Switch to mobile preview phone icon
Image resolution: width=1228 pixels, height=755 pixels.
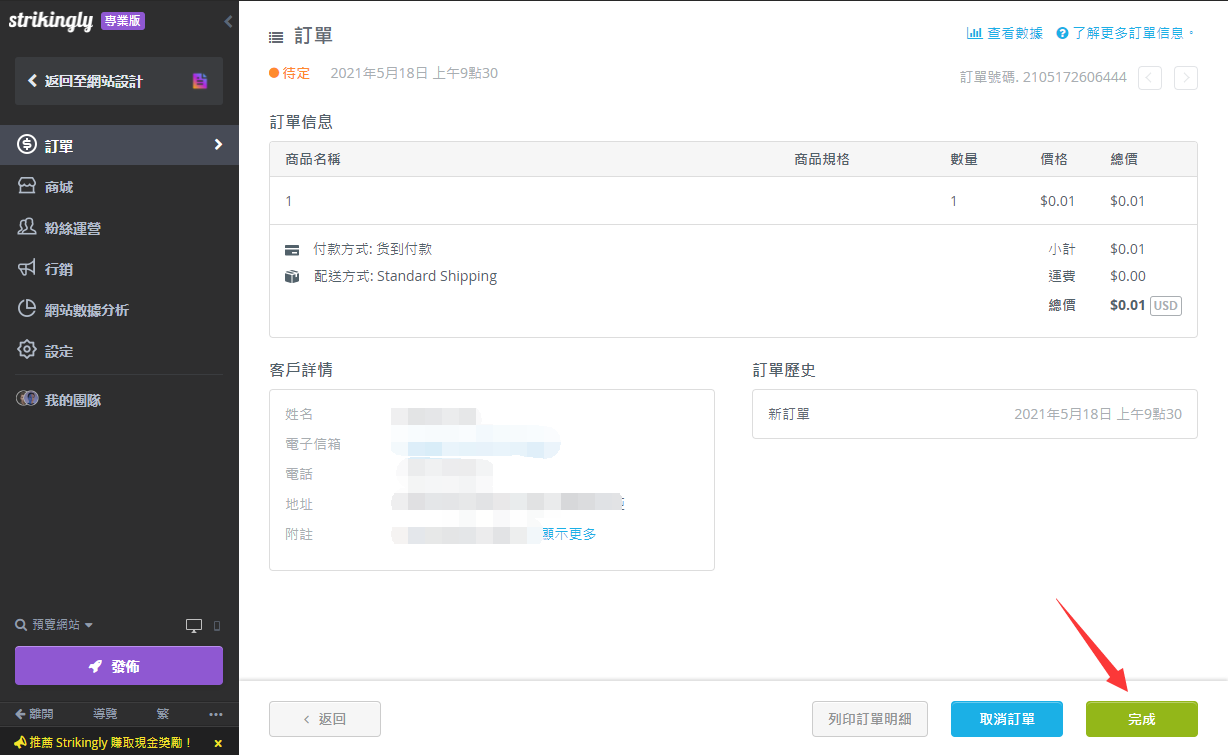(x=217, y=626)
